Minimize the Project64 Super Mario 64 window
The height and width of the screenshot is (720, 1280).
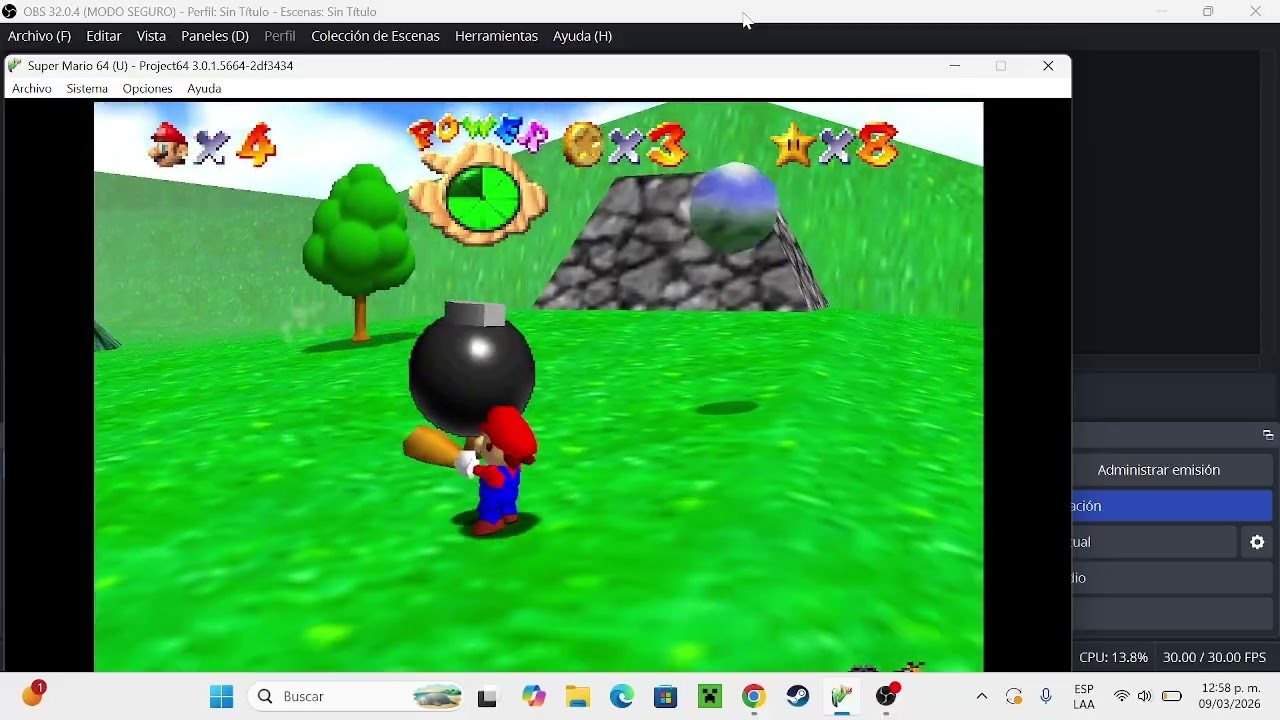[x=955, y=66]
